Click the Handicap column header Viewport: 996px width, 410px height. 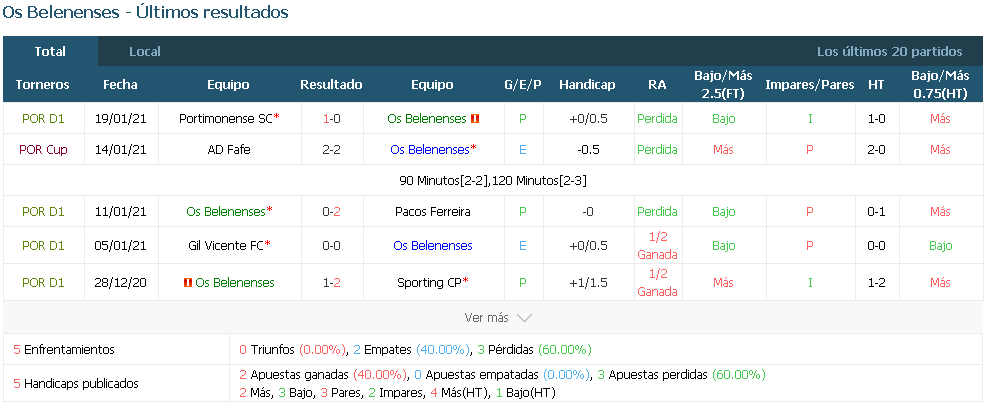point(587,85)
